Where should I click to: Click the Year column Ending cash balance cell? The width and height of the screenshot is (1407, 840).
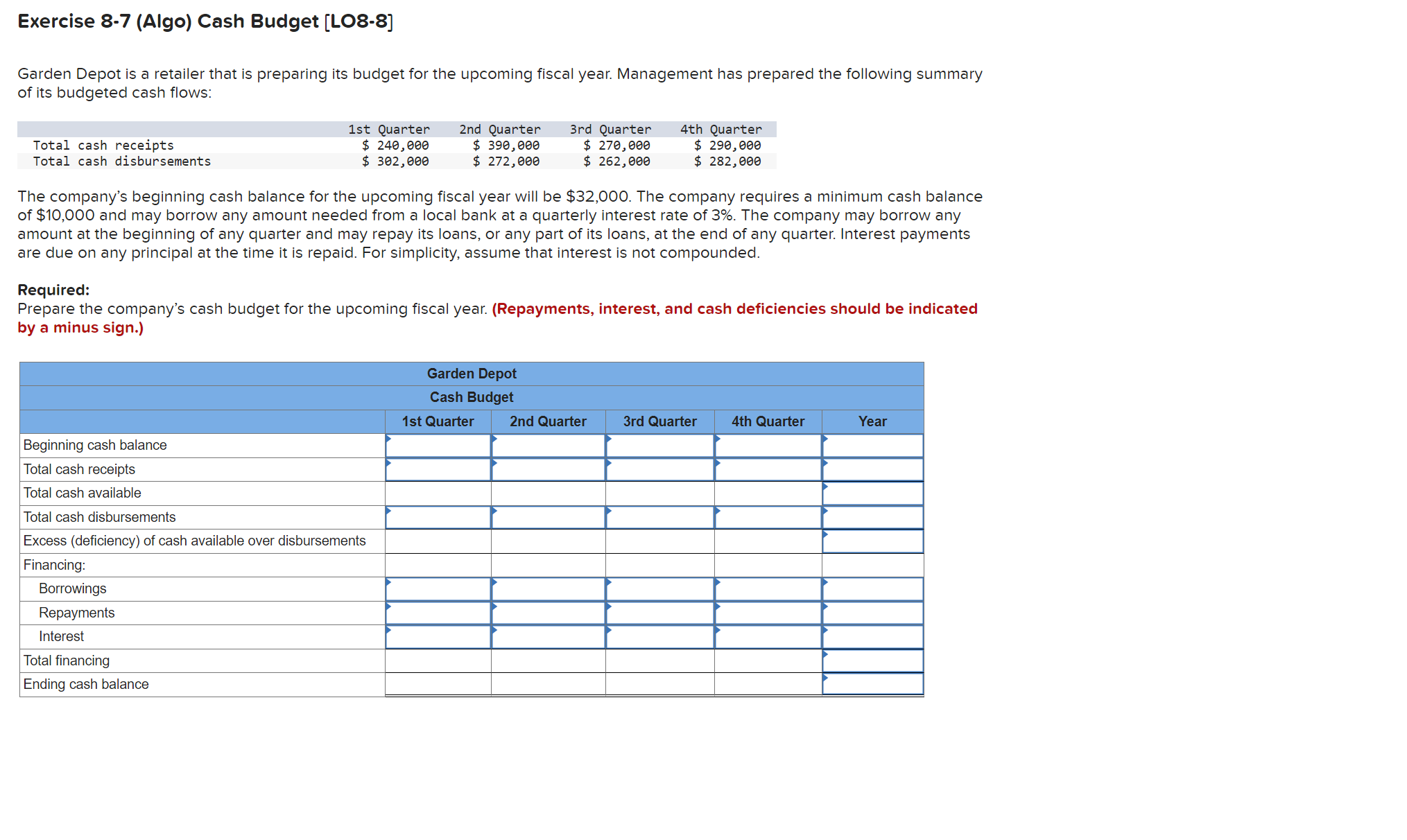pos(872,685)
